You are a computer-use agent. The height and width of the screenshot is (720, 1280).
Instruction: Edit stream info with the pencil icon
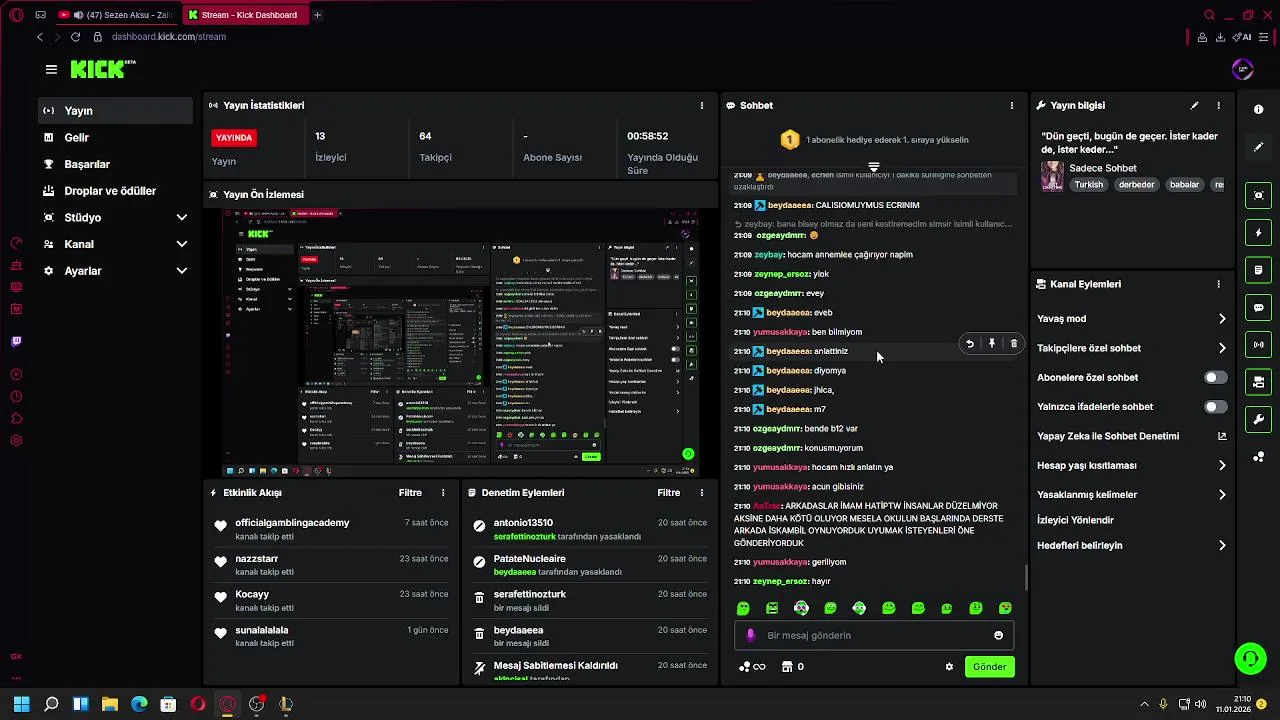pos(1194,105)
